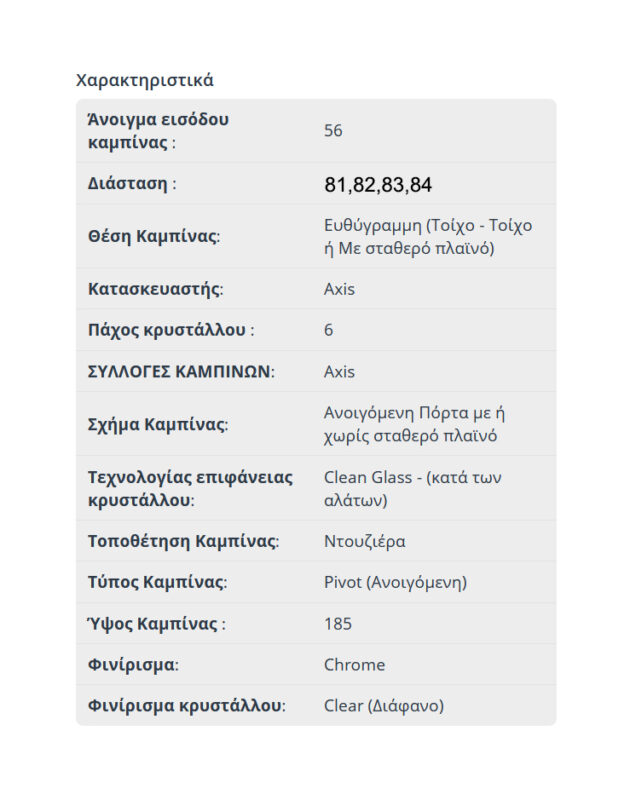This screenshot has height=800, width=630.
Task: Click the 81,82,83,84 dimension value
Action: pyautogui.click(x=378, y=185)
